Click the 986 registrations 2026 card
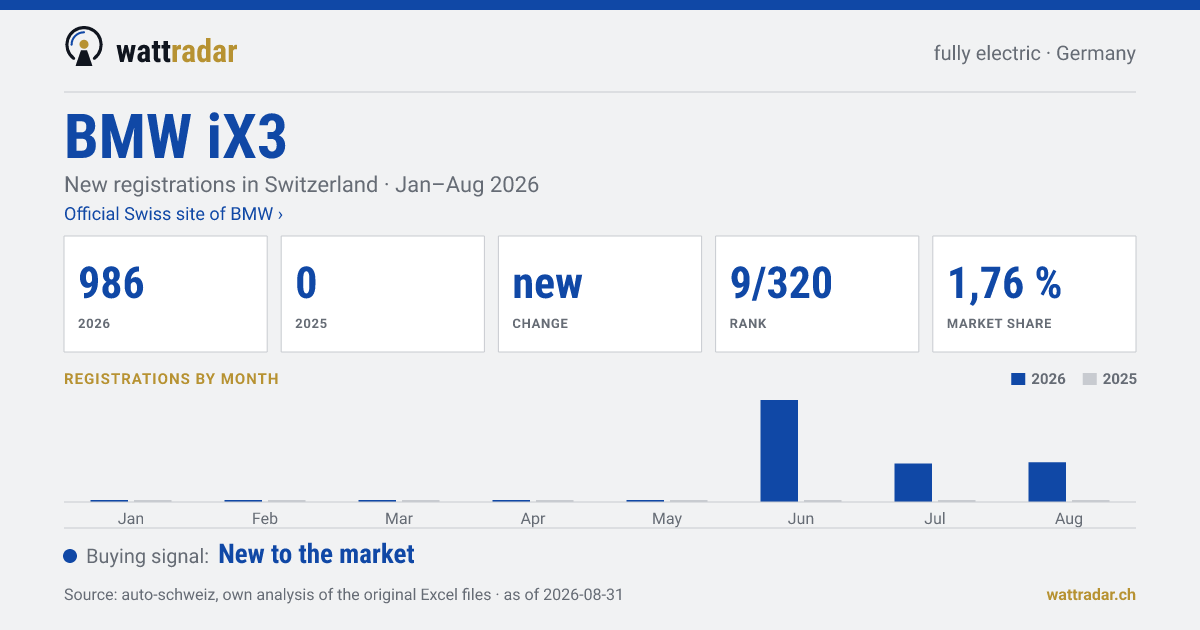This screenshot has width=1200, height=630. 166,294
